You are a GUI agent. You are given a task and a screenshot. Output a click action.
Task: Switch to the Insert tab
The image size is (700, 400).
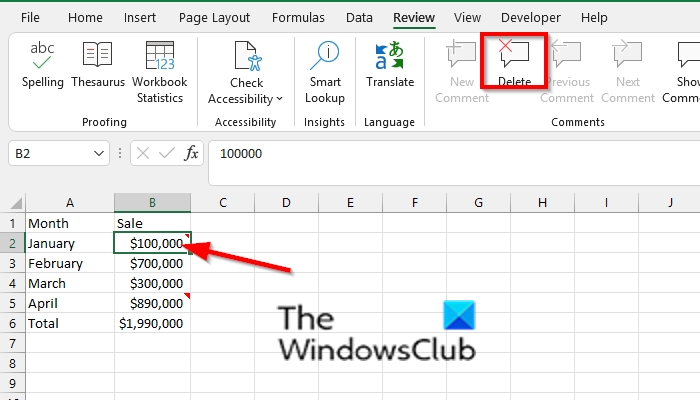(140, 18)
